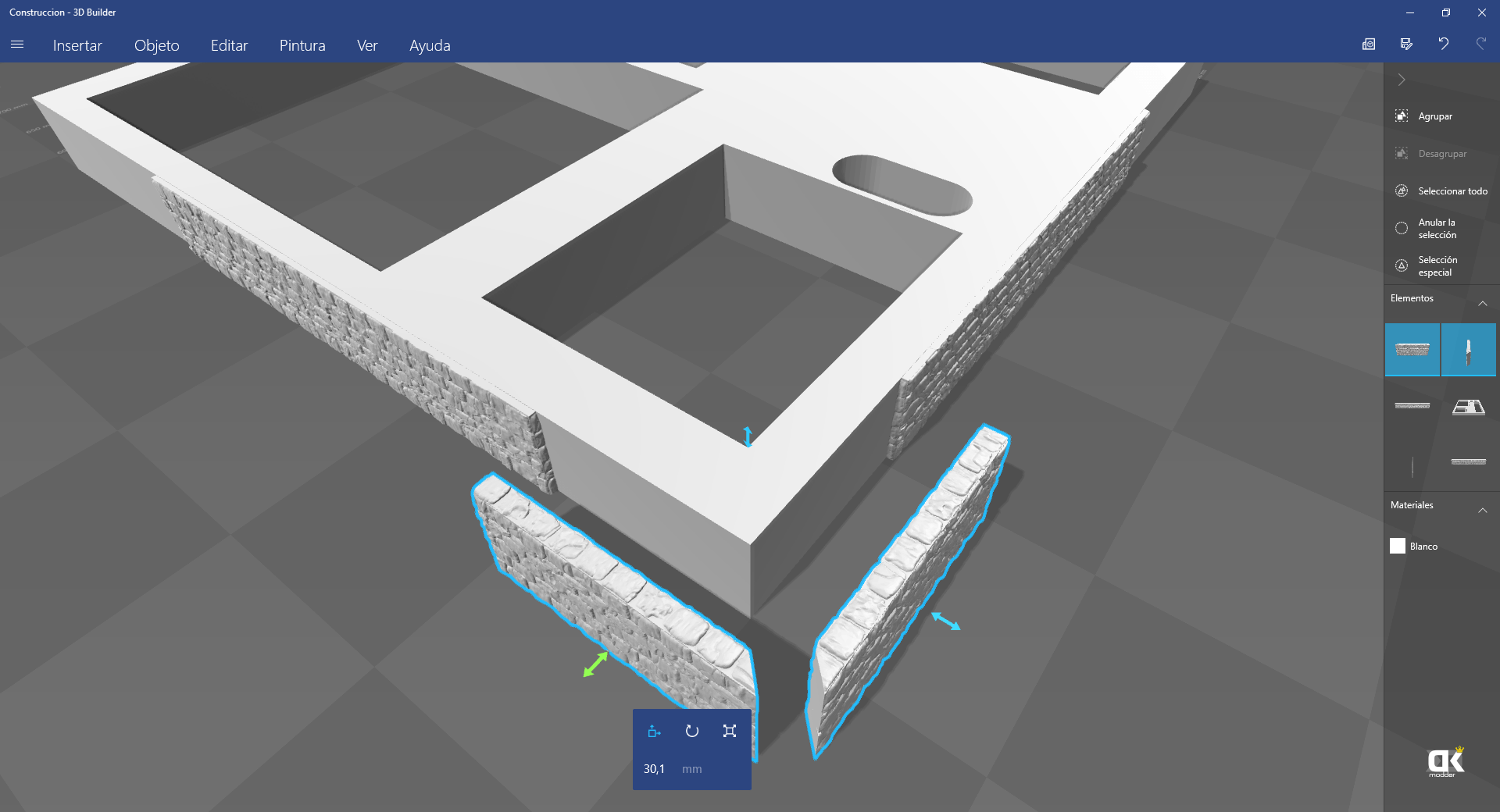
Task: Choose Anular la selección
Action: (1437, 229)
